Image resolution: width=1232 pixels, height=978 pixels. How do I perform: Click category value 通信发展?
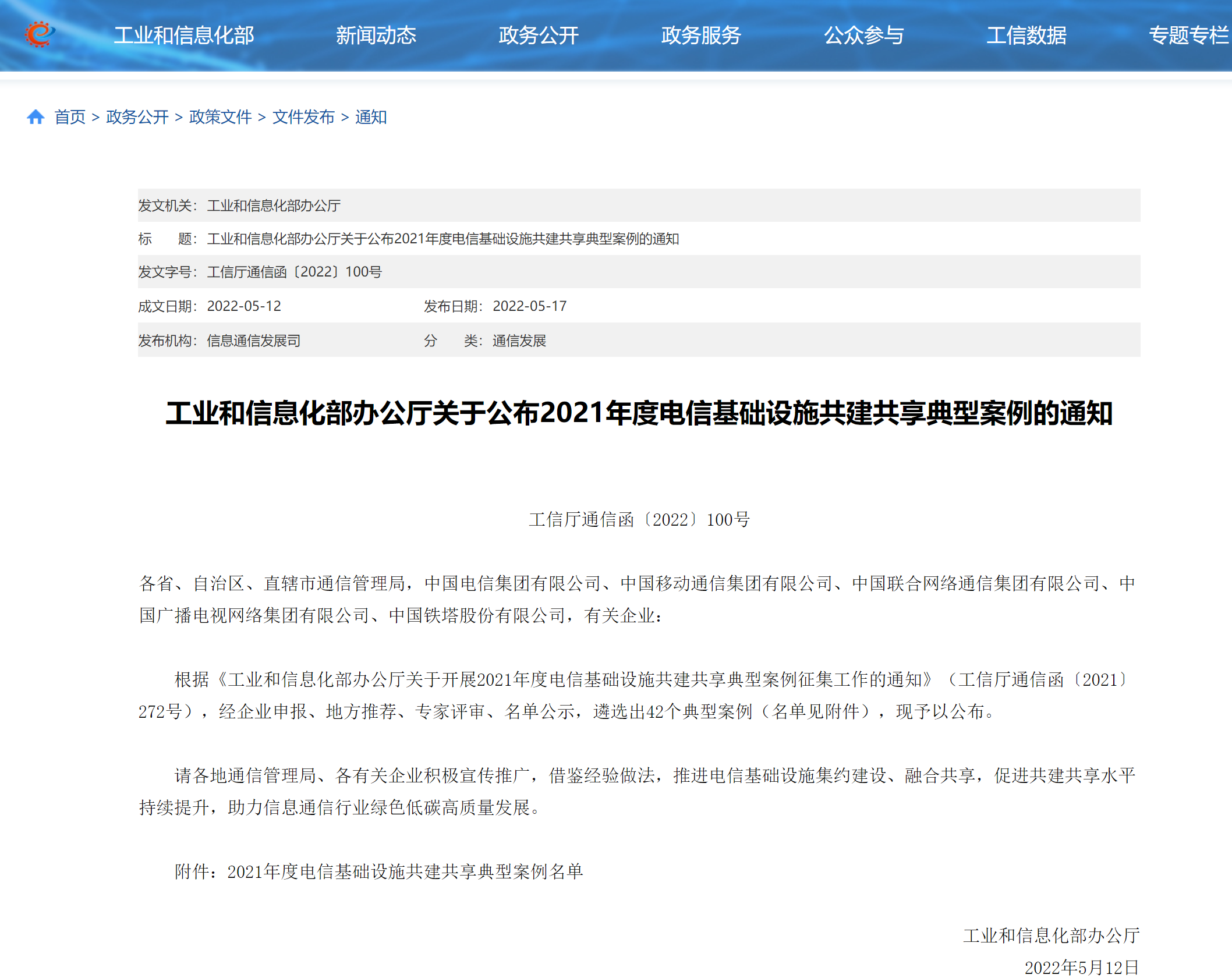(519, 341)
